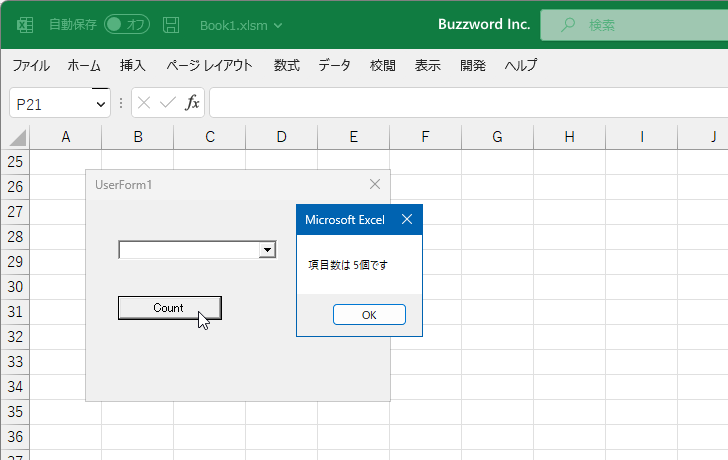This screenshot has width=728, height=460.
Task: Open the データ ribbon tab
Action: 334,65
